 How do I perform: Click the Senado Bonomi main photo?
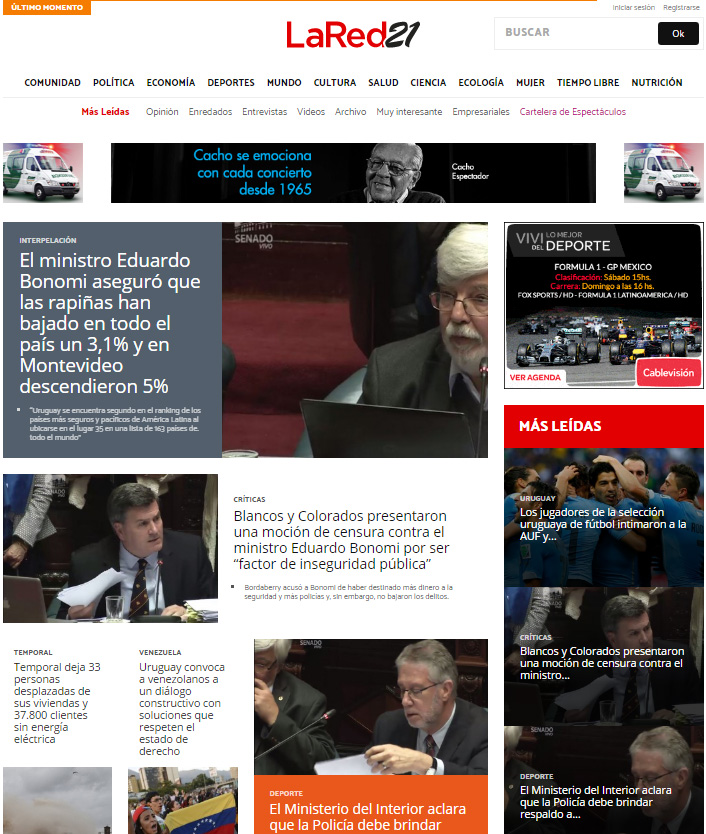(355, 340)
